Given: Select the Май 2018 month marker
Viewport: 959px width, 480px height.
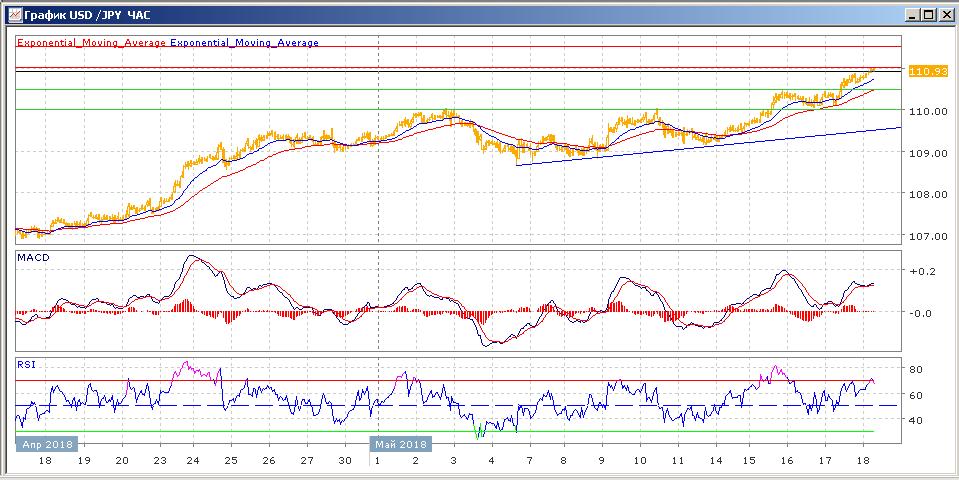Looking at the screenshot, I should coord(401,443).
